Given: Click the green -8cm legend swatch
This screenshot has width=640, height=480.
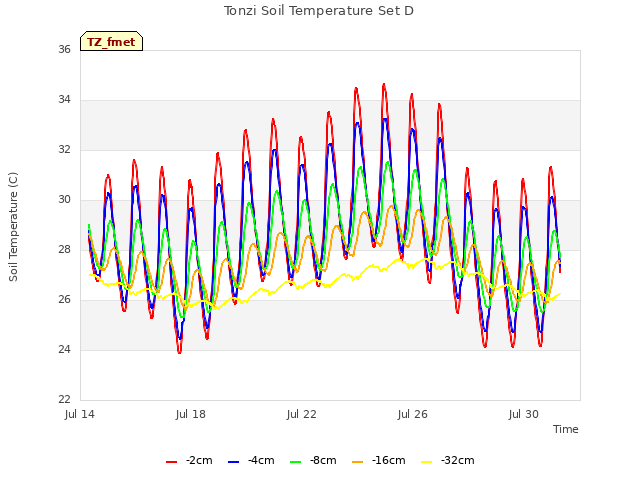Looking at the screenshot, I should pyautogui.click(x=296, y=462).
